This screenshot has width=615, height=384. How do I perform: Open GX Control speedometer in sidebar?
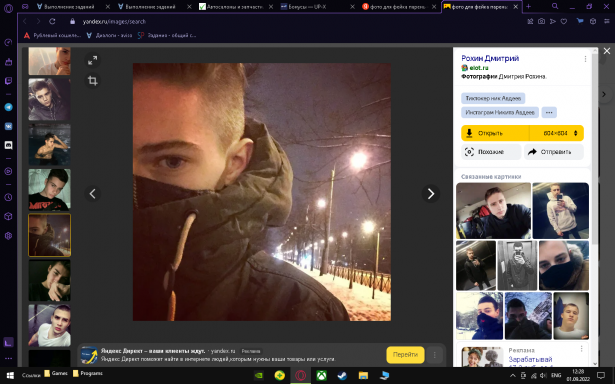point(8,42)
